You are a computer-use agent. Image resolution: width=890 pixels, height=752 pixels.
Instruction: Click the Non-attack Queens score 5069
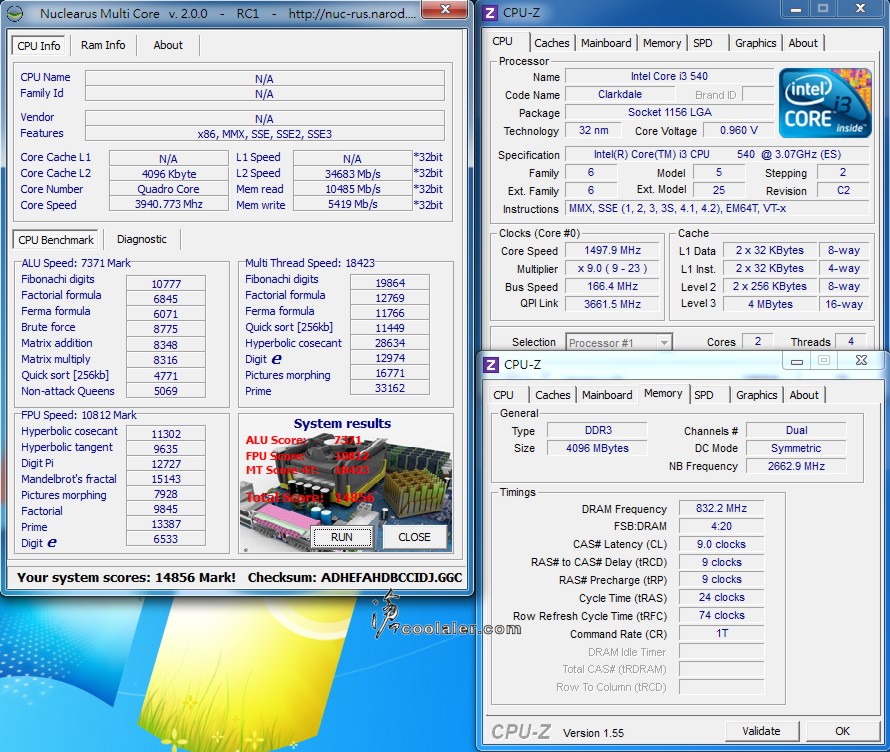coord(166,390)
